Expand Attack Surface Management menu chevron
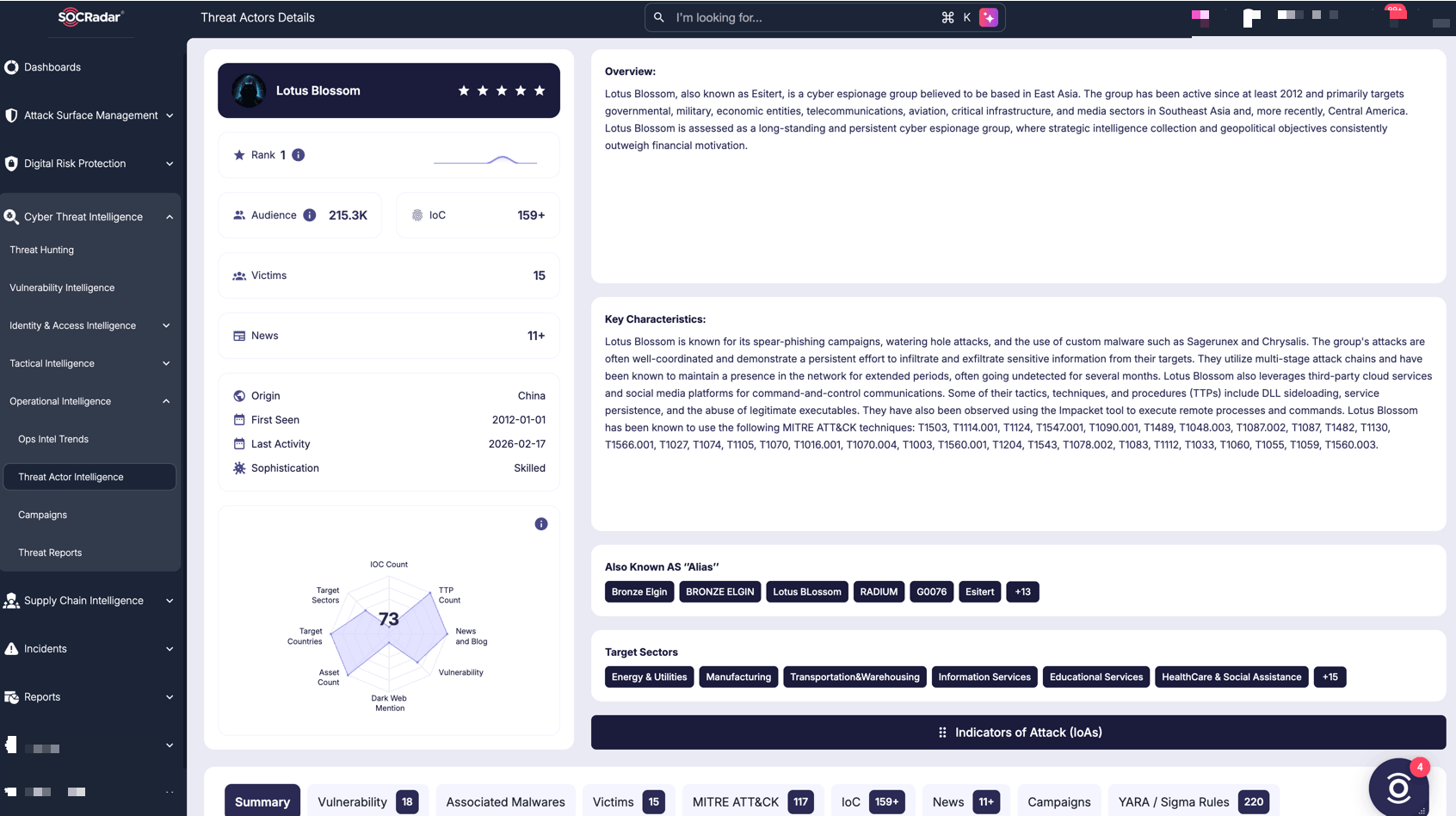This screenshot has width=1456, height=816. pos(170,115)
